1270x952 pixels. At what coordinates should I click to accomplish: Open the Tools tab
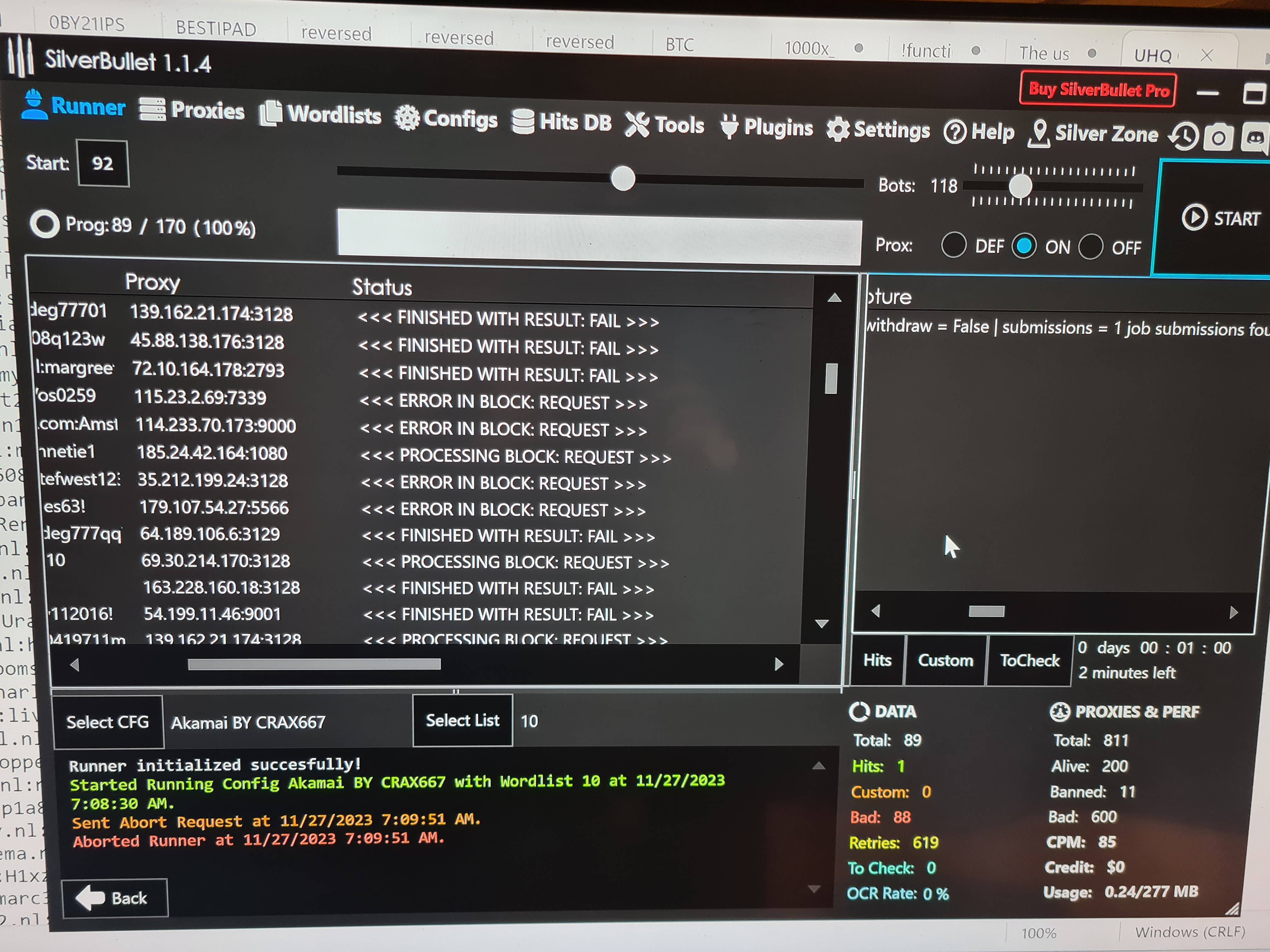pos(664,125)
